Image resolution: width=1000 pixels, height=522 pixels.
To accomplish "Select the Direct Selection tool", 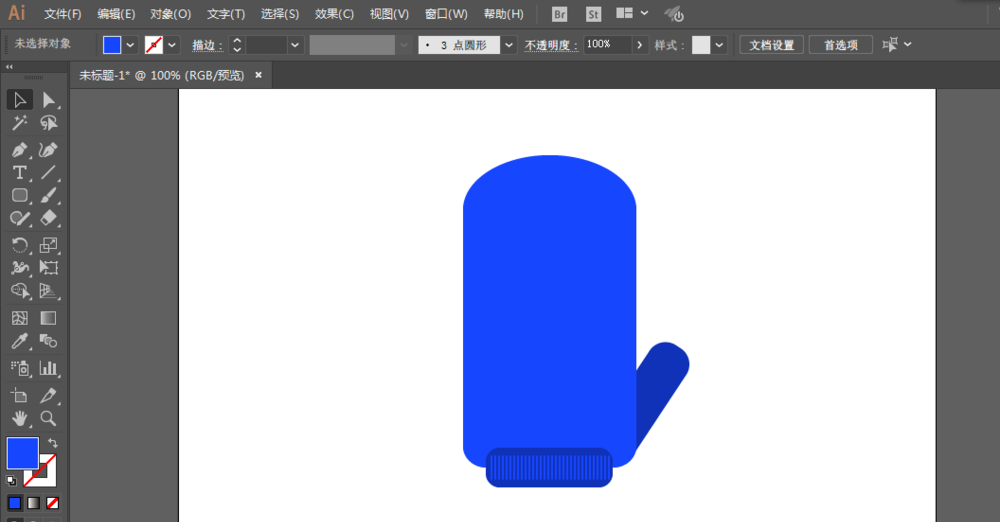I will 48,100.
